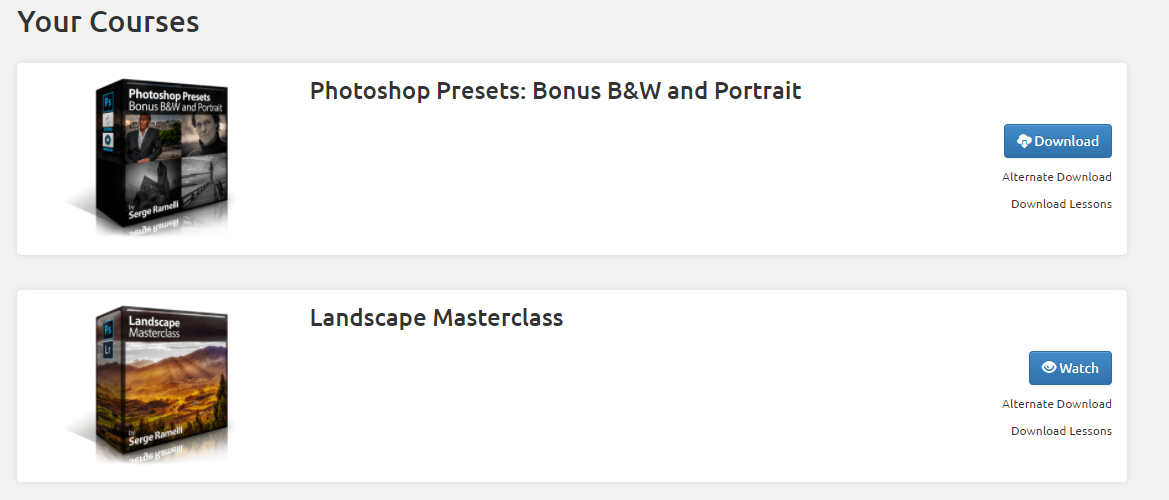Open Alternate Download for Landscape Masterclass
1169x500 pixels.
tap(1056, 404)
